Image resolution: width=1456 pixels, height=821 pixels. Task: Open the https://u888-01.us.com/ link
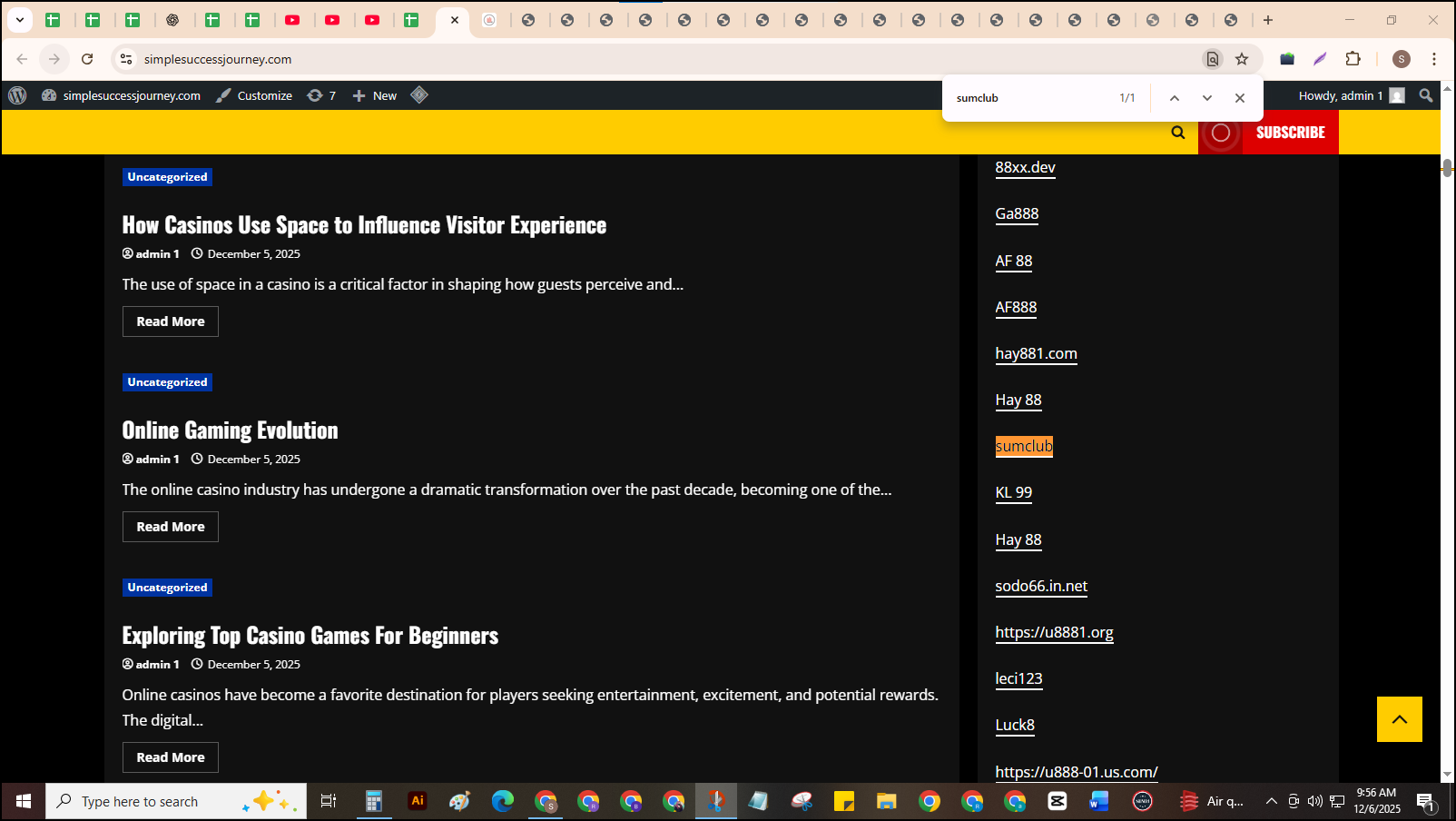1077,772
